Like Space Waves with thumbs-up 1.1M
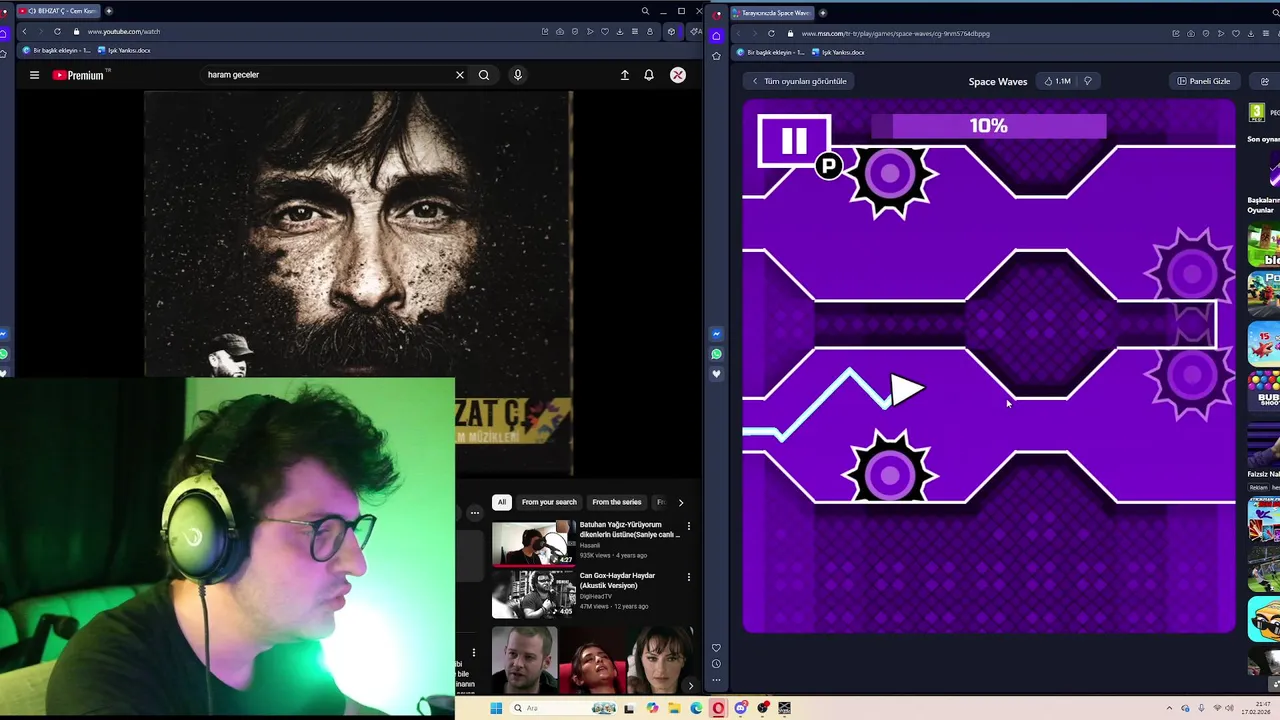 coord(1057,81)
